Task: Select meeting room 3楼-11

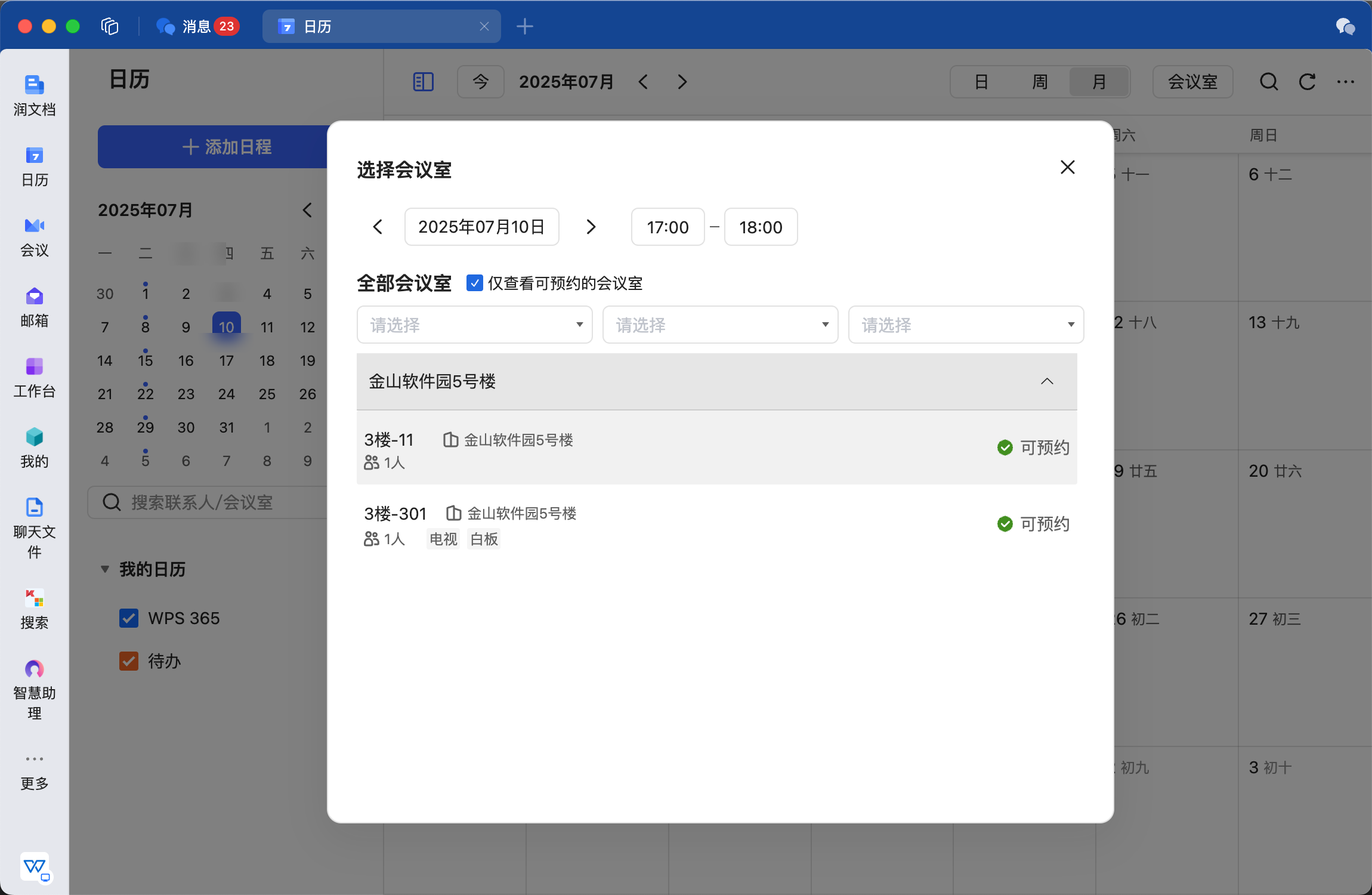Action: click(x=717, y=447)
